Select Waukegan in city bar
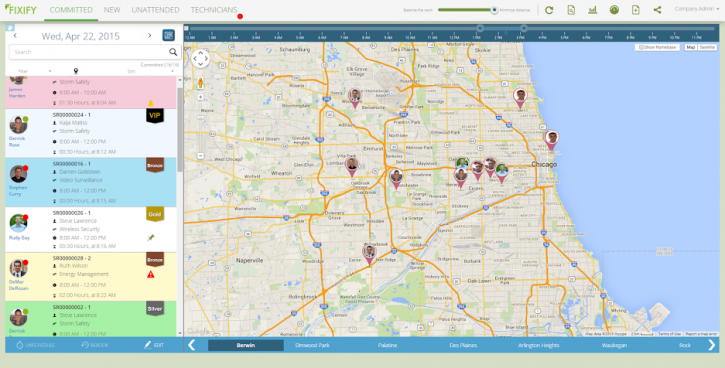This screenshot has width=725, height=368. [614, 345]
